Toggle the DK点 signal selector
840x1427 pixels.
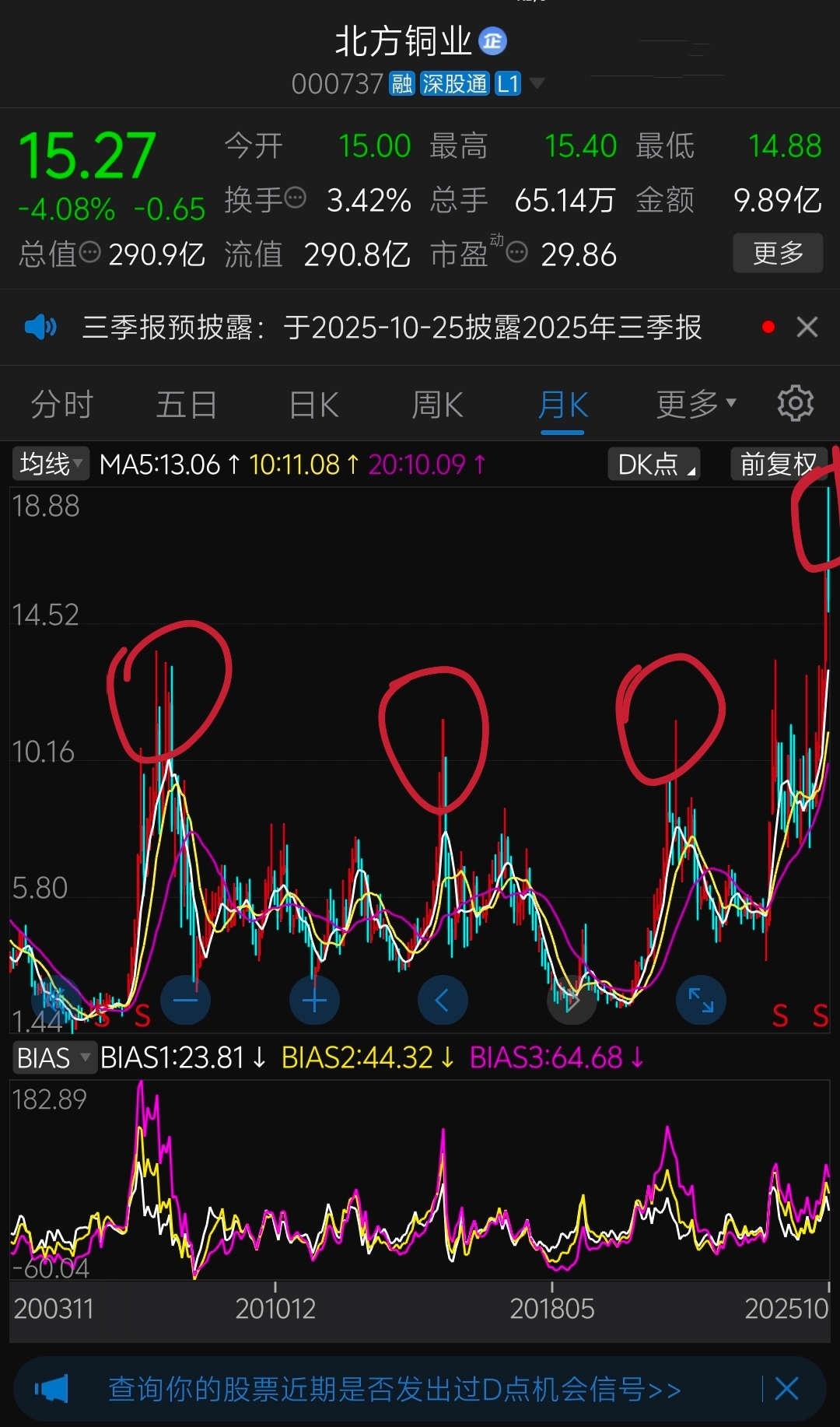tap(654, 464)
